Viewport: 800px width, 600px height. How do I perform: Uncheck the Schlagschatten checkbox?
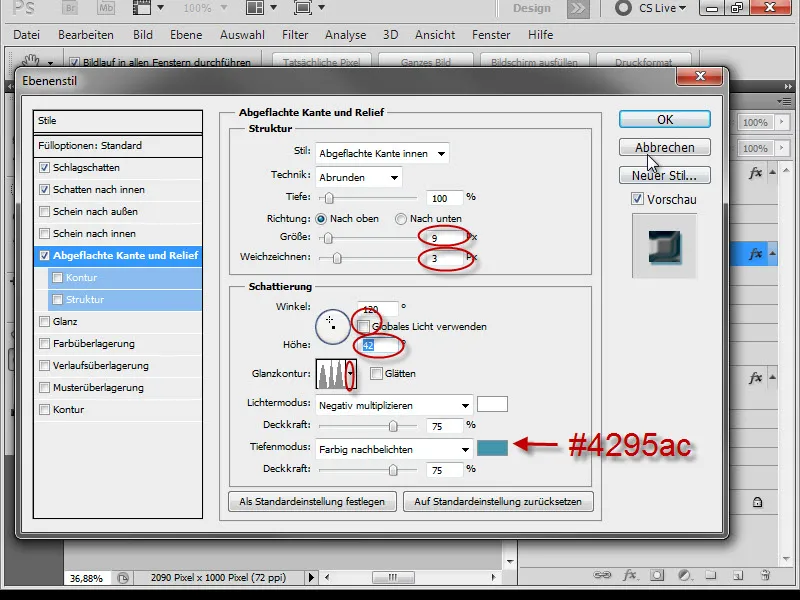coord(44,167)
